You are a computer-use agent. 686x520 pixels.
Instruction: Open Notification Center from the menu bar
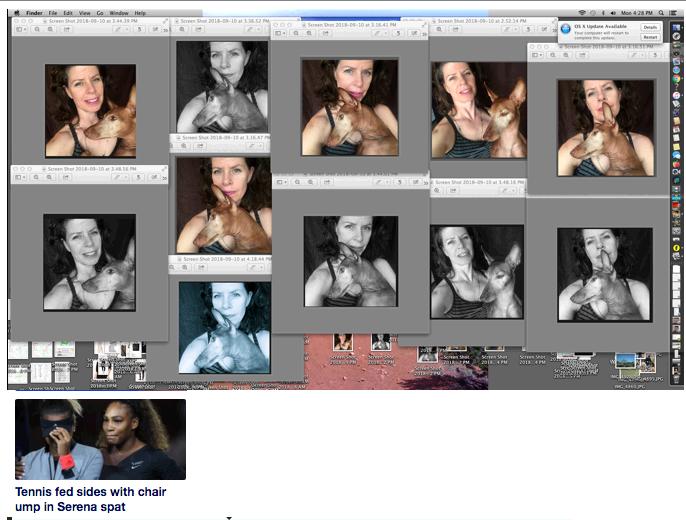coord(673,13)
